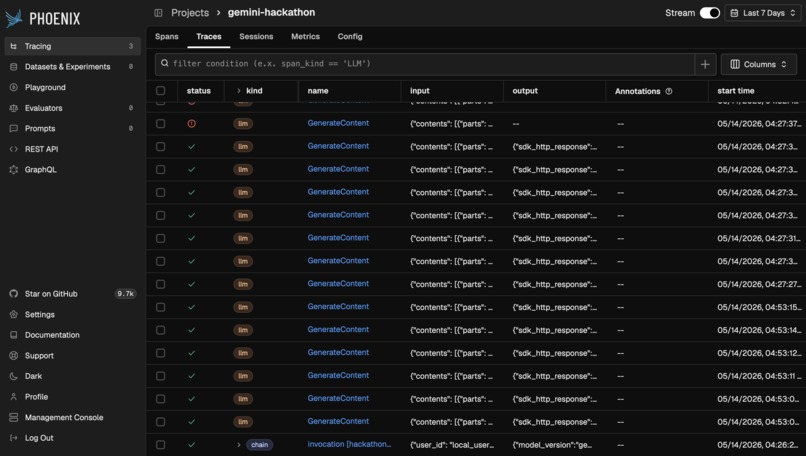The image size is (806, 456).
Task: Toggle the Stream switch
Action: [x=709, y=13]
